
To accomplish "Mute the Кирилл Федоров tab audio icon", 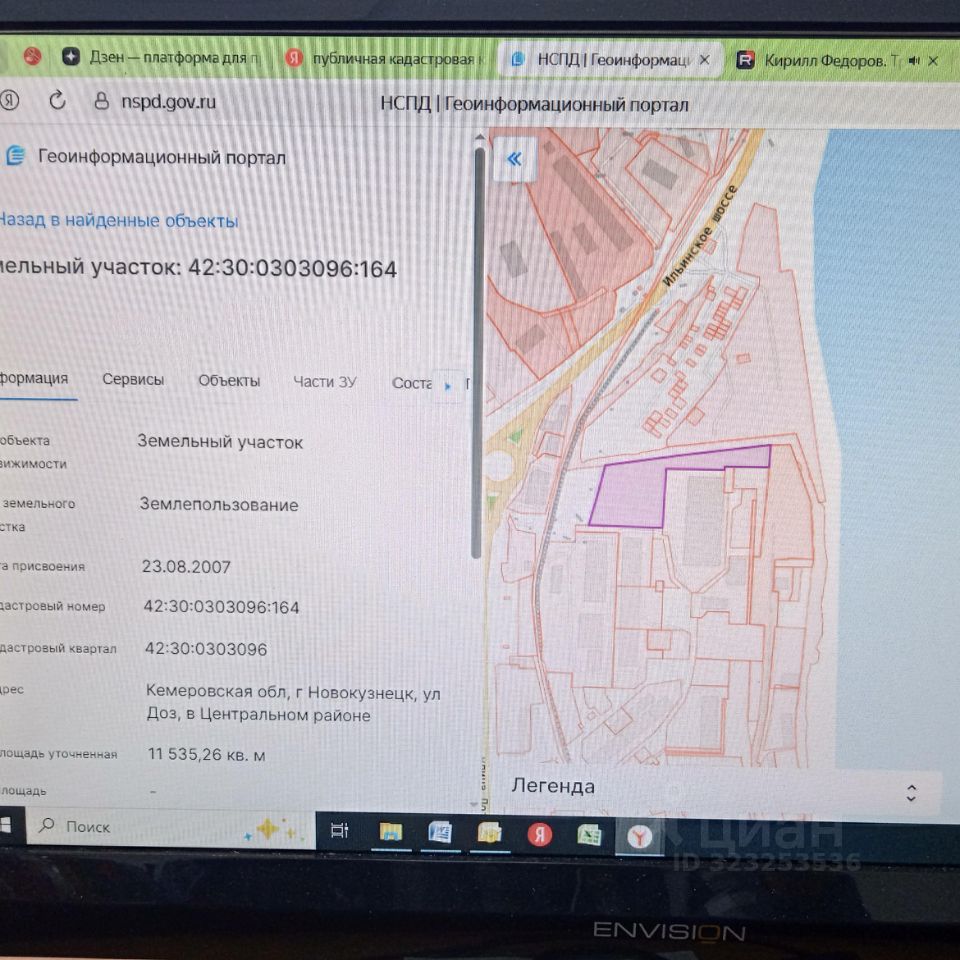I will [x=915, y=61].
